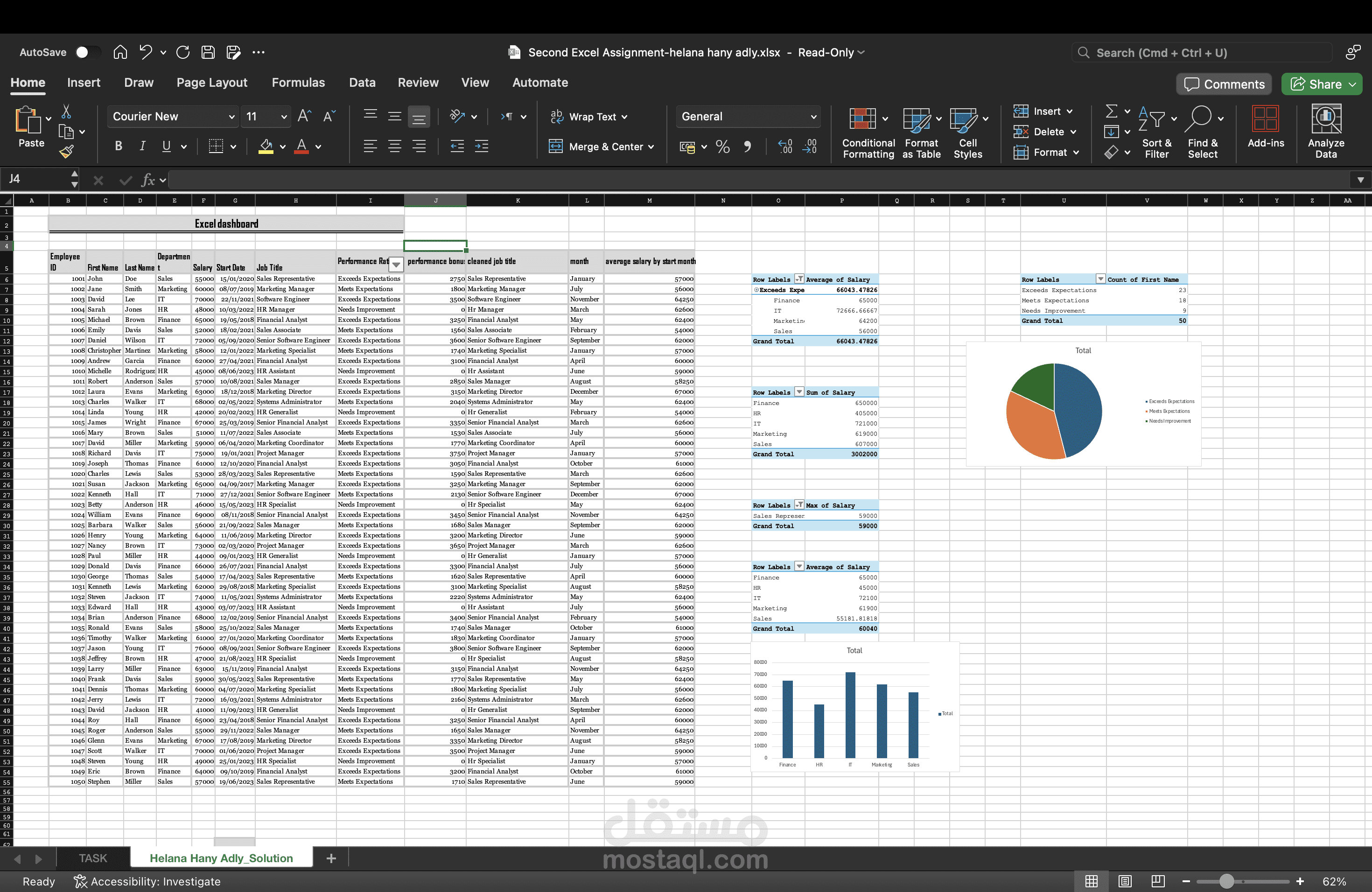Add a new sheet with plus button
1372x892 pixels.
(x=331, y=858)
